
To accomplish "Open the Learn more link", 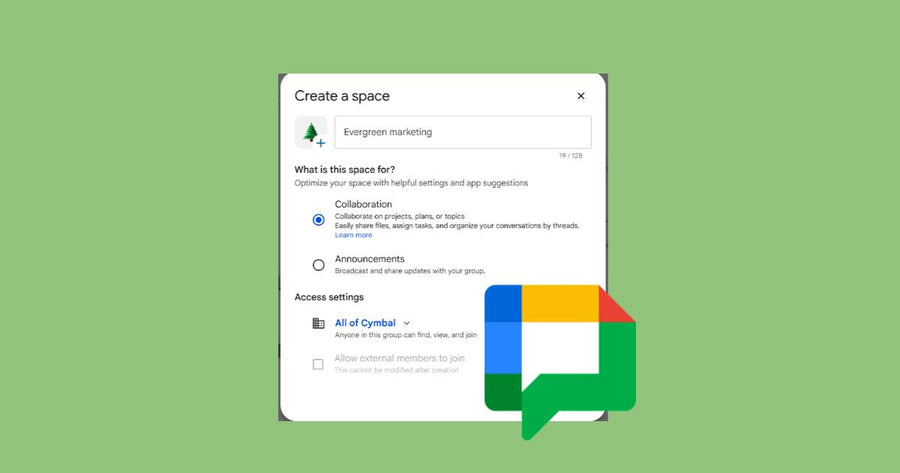I will coord(354,235).
